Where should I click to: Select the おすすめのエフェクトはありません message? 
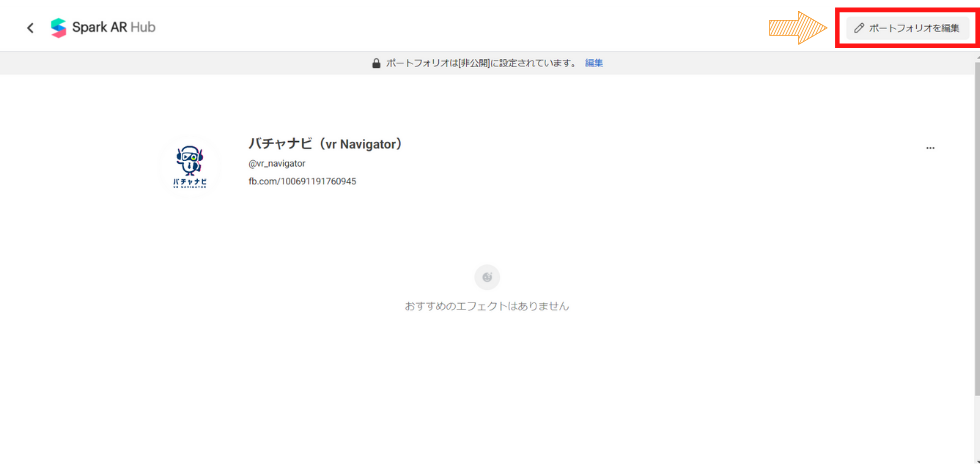(487, 307)
